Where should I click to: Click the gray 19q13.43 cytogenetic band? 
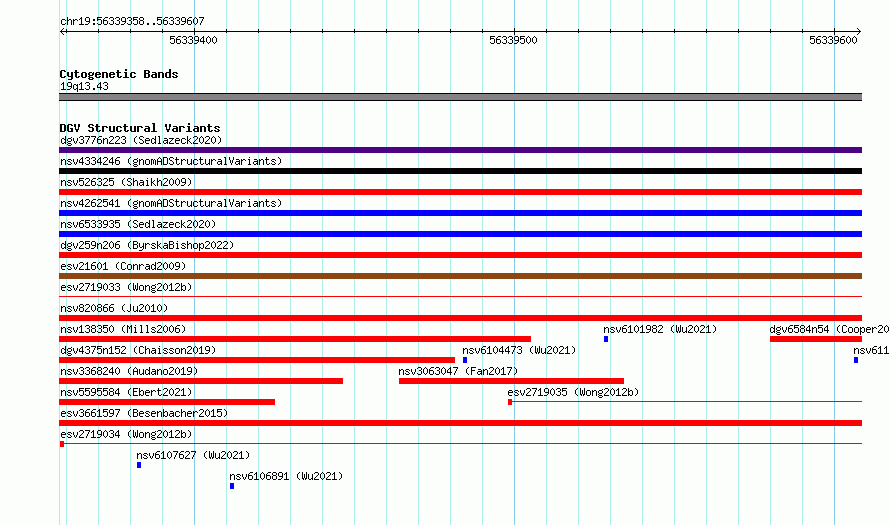point(460,97)
